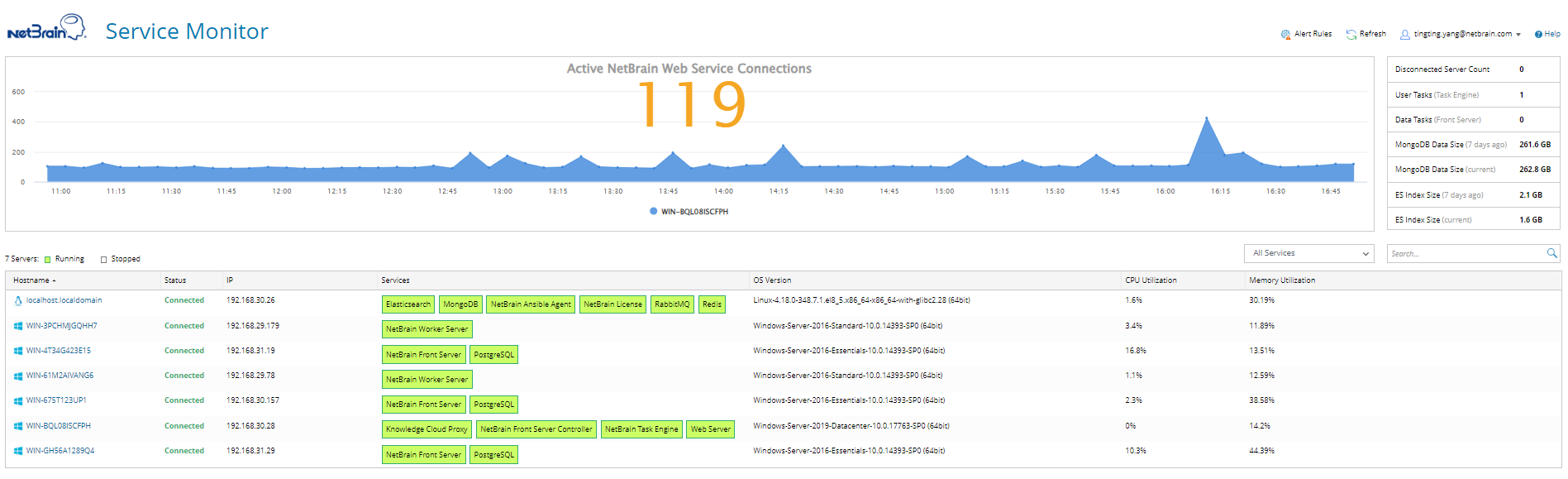This screenshot has height=479, width=1568.
Task: Open the All Services dropdown
Action: click(x=1308, y=253)
